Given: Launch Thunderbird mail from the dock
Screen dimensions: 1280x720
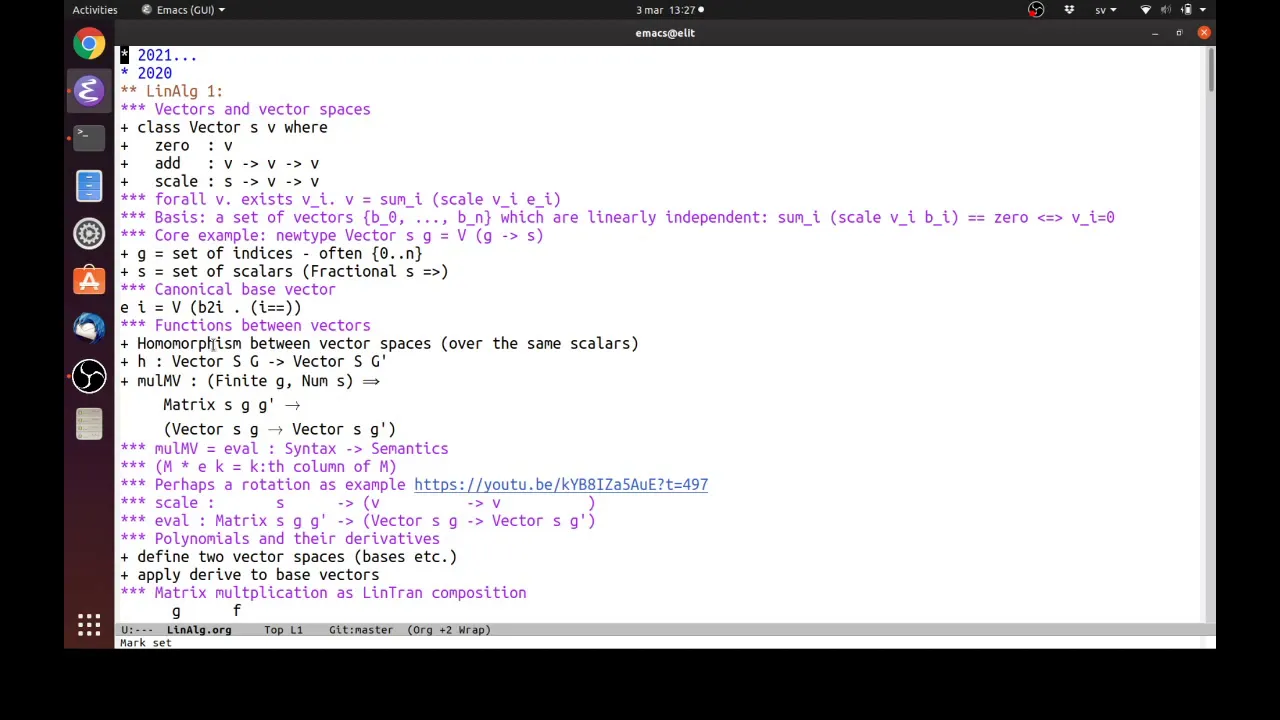Looking at the screenshot, I should pyautogui.click(x=89, y=328).
